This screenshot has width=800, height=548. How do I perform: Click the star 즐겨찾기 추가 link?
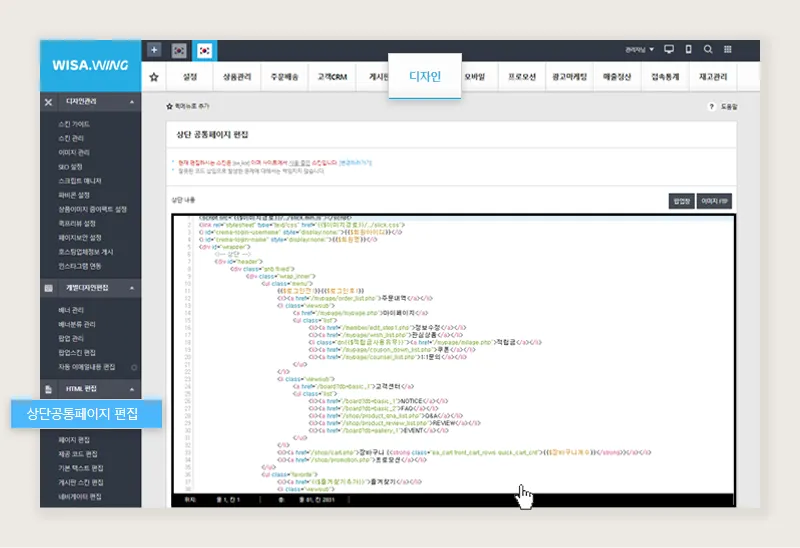188,106
